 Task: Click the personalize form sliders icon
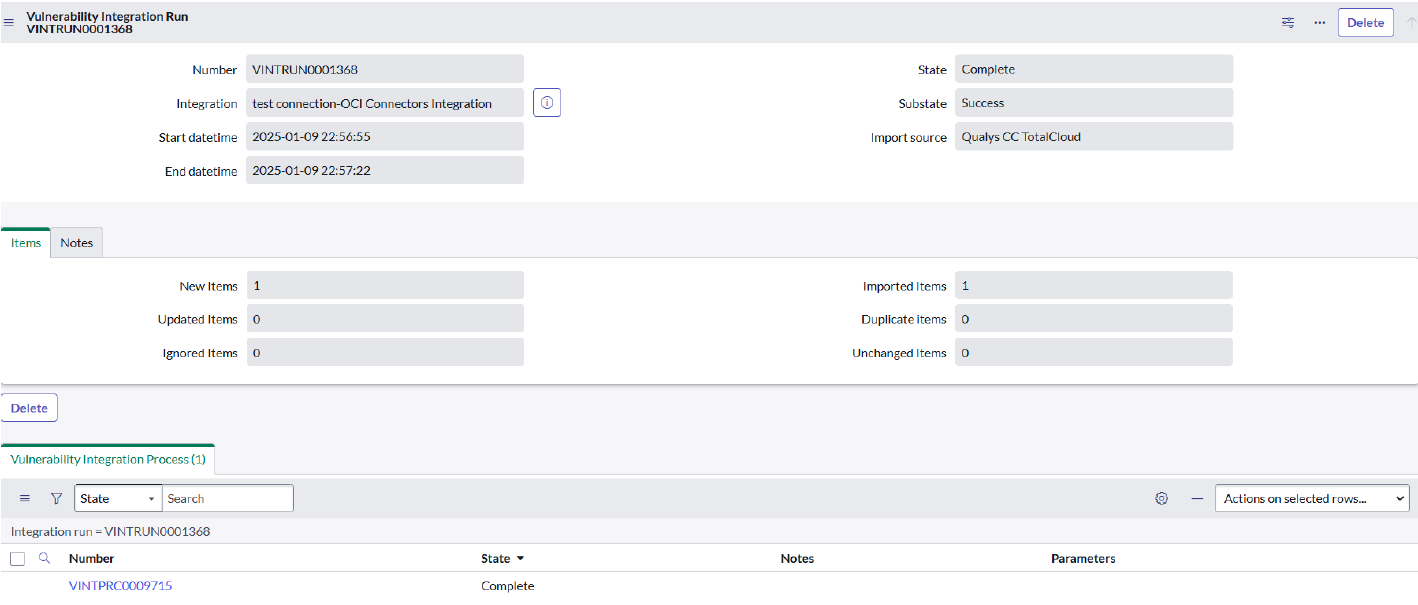1288,22
